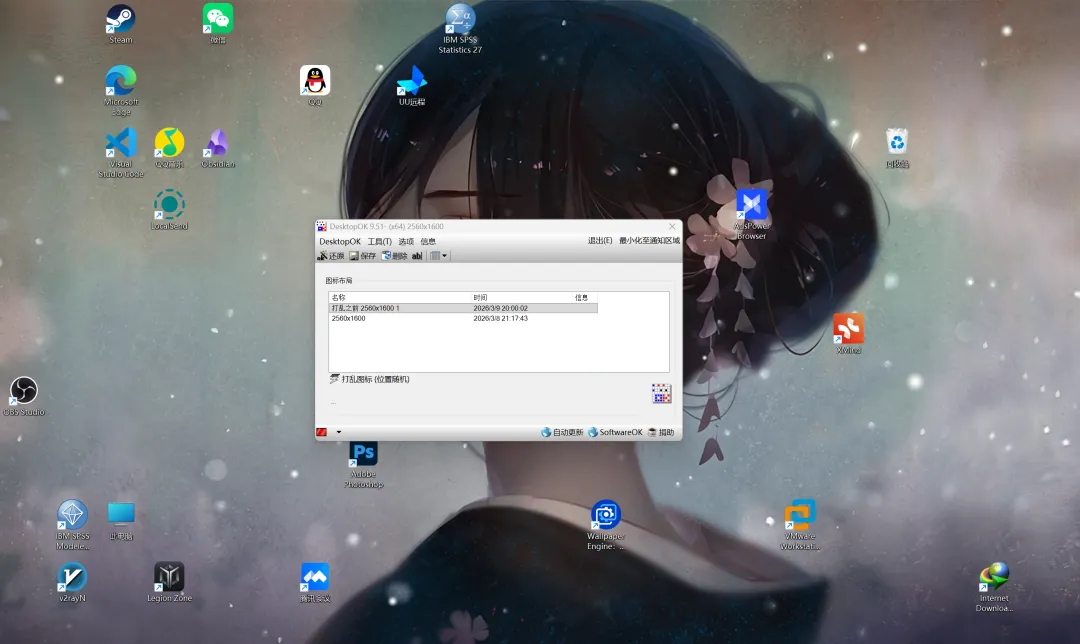This screenshot has width=1080, height=644.
Task: Select the Adobe Photoshop shortcut
Action: (x=364, y=463)
